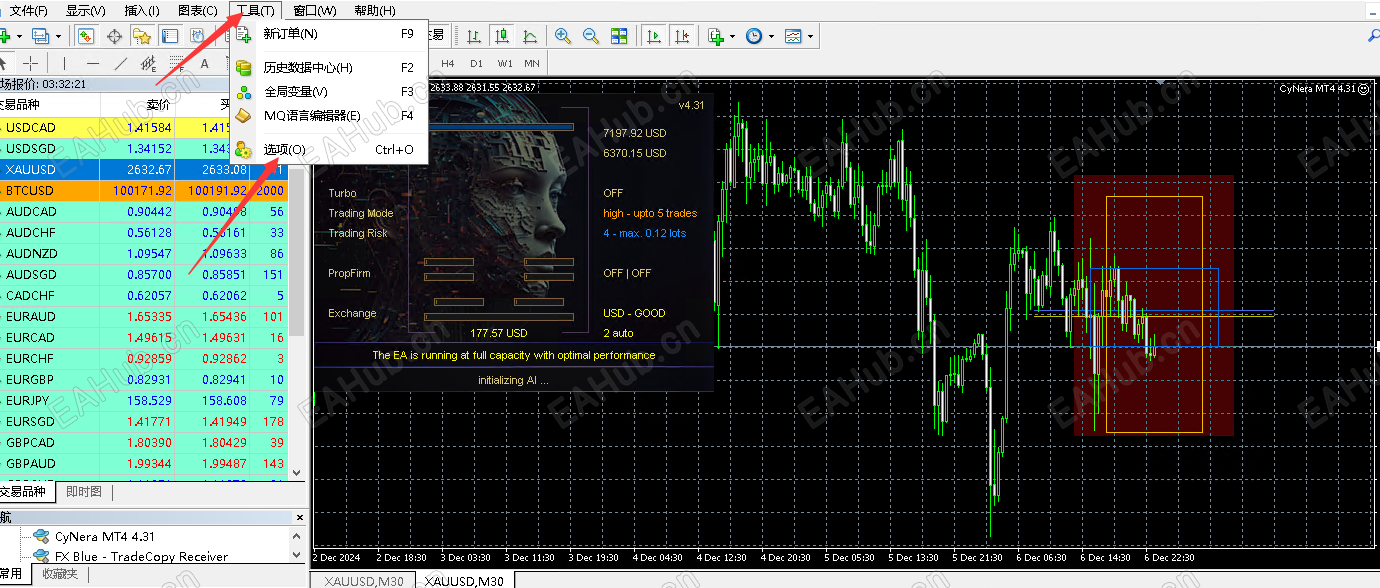This screenshot has height=588, width=1380.
Task: Click the zoom in magnifier icon
Action: [563, 36]
